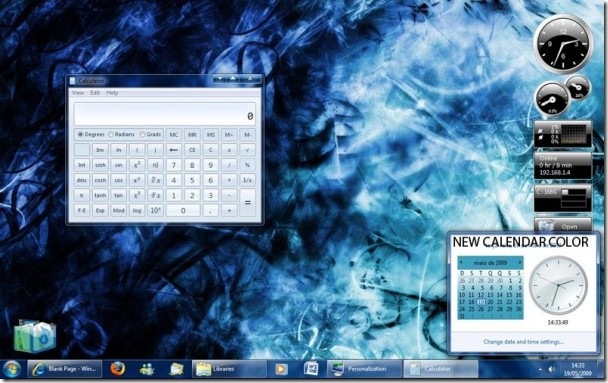Click the backspace arrow key in Calculator
The height and width of the screenshot is (383, 608).
[174, 150]
